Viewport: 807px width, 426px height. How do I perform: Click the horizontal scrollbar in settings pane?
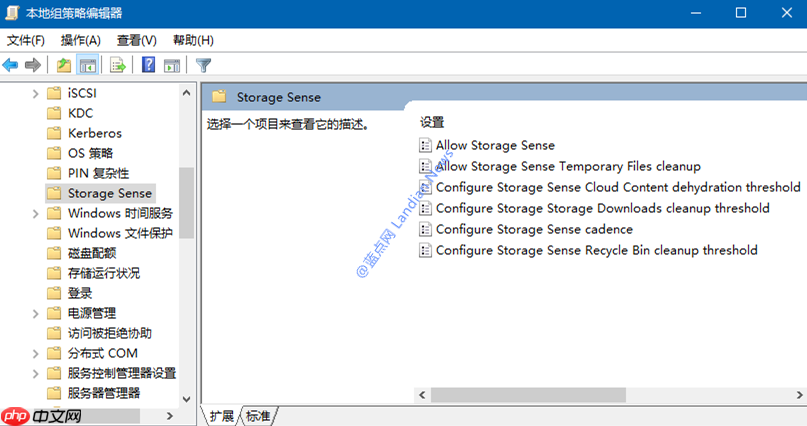[529, 395]
